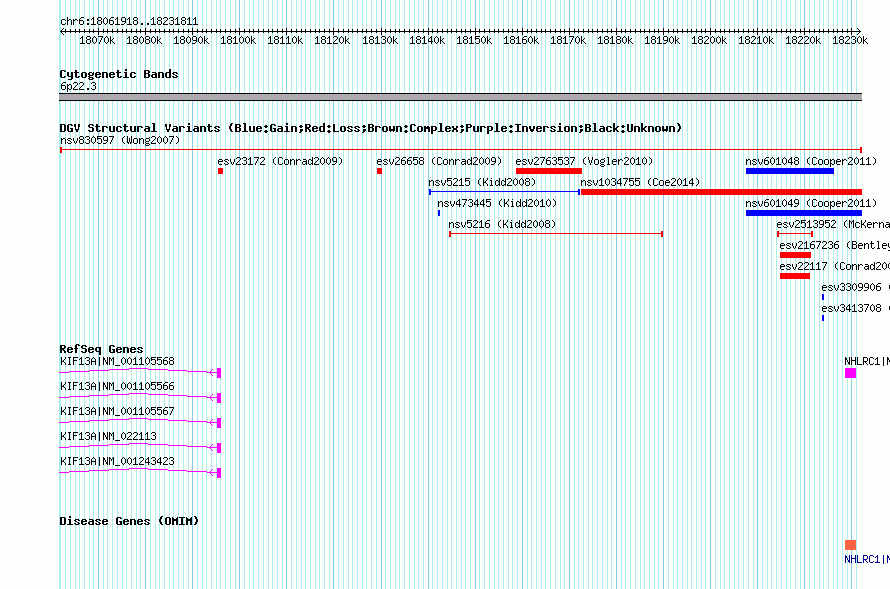The image size is (890, 589).
Task: Click the 18070k ruler position
Action: pos(97,40)
